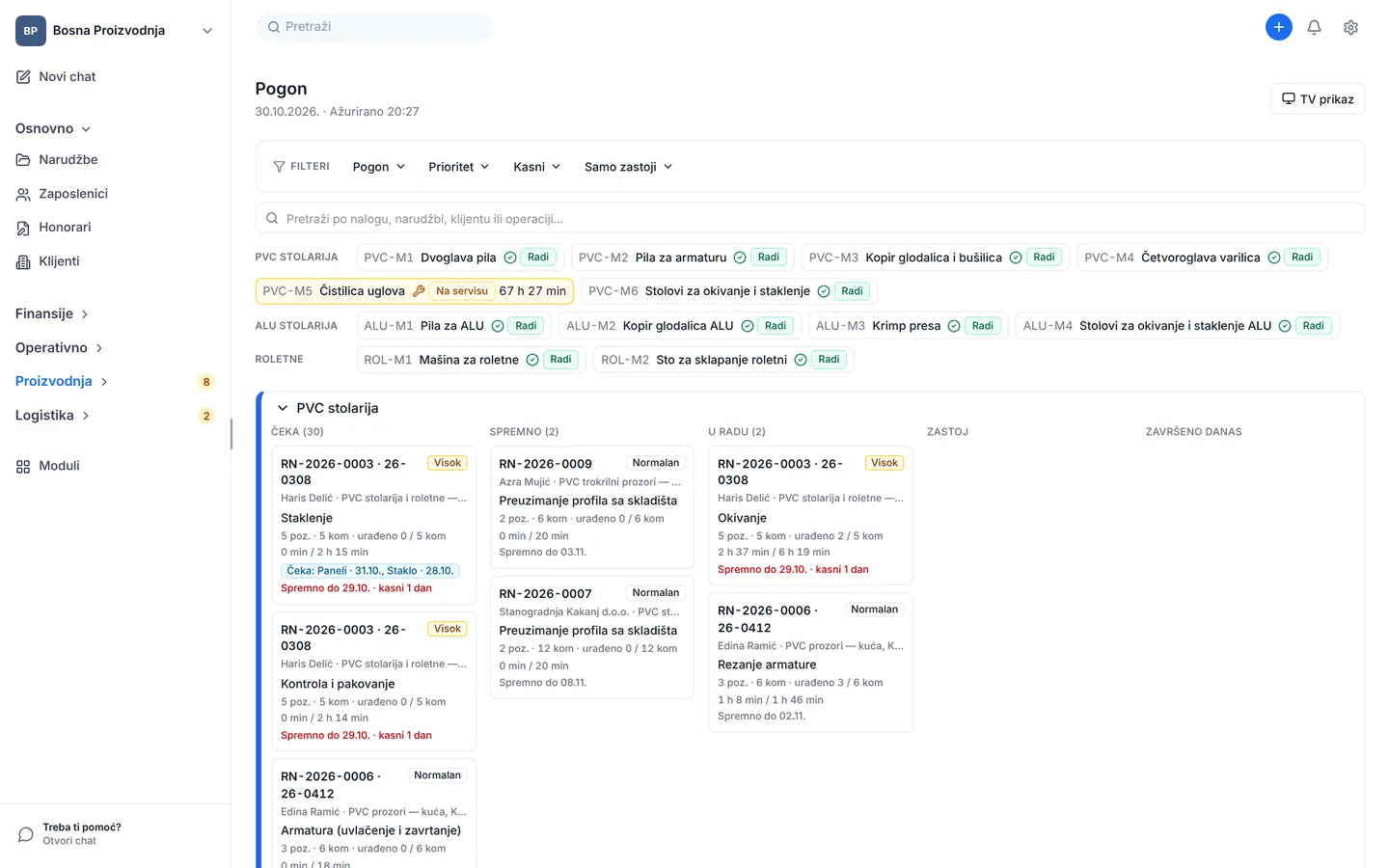Click the Honorari document icon
This screenshot has width=1389, height=868.
[23, 228]
